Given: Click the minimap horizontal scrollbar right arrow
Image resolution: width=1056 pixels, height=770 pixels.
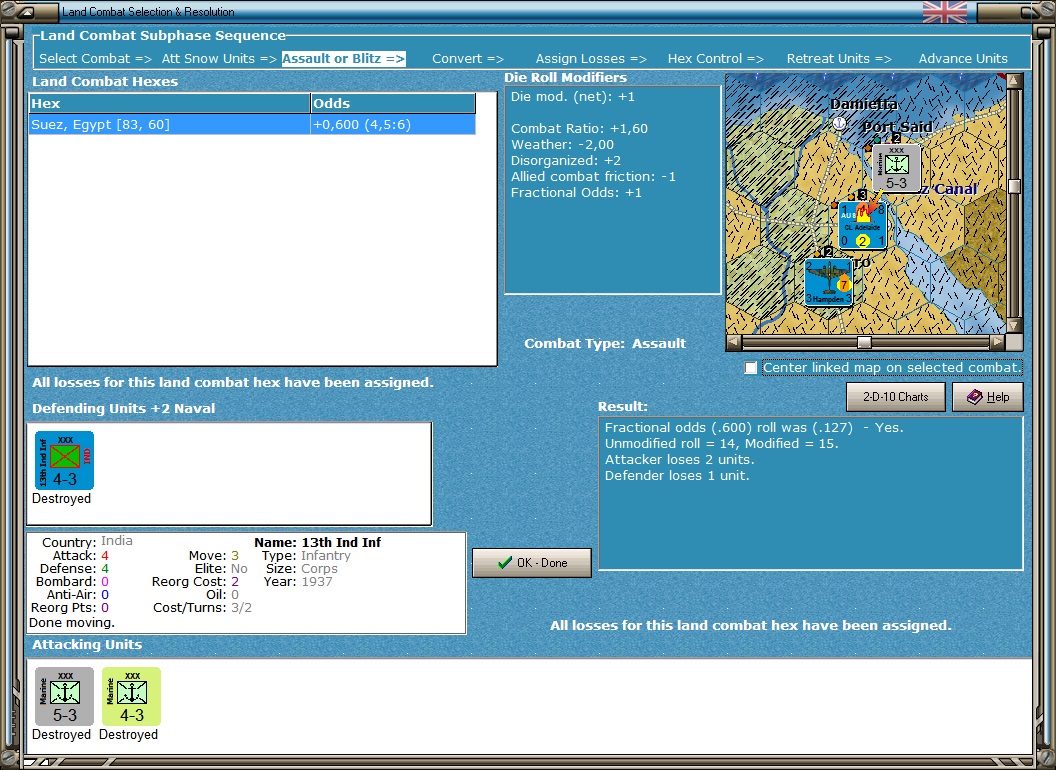Looking at the screenshot, I should pyautogui.click(x=997, y=342).
